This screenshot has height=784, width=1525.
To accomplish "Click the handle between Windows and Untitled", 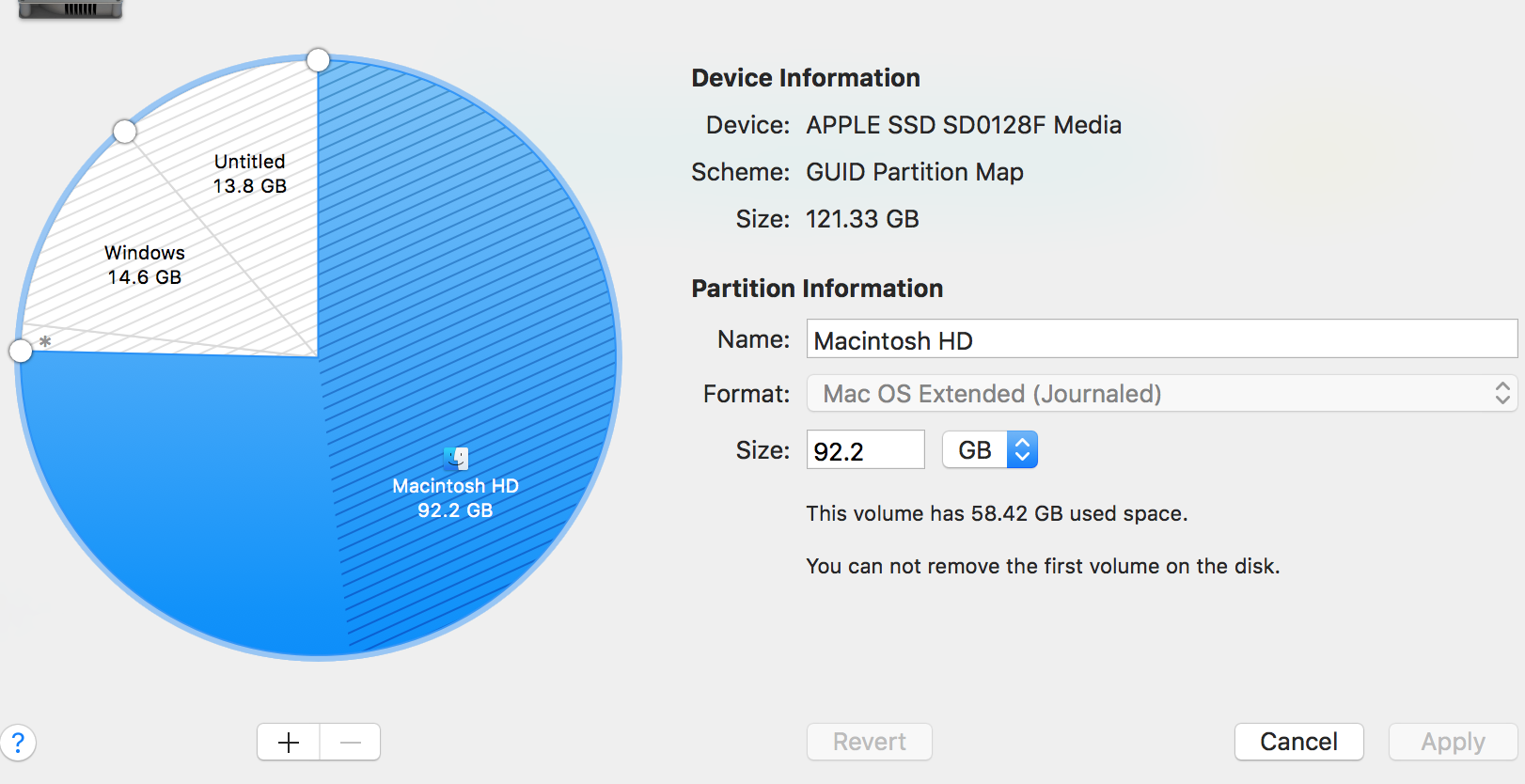I will click(x=125, y=132).
